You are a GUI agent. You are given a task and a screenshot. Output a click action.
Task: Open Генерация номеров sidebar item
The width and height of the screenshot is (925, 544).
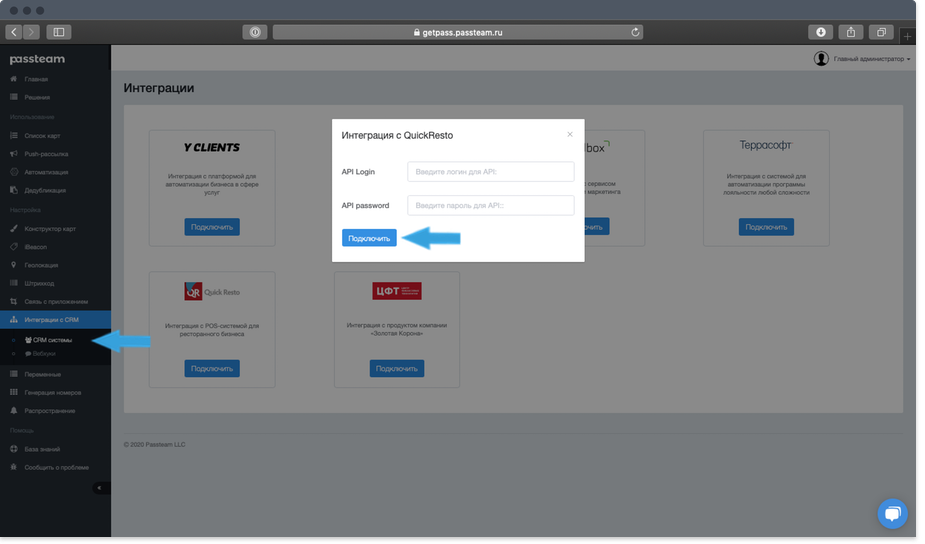click(x=53, y=393)
